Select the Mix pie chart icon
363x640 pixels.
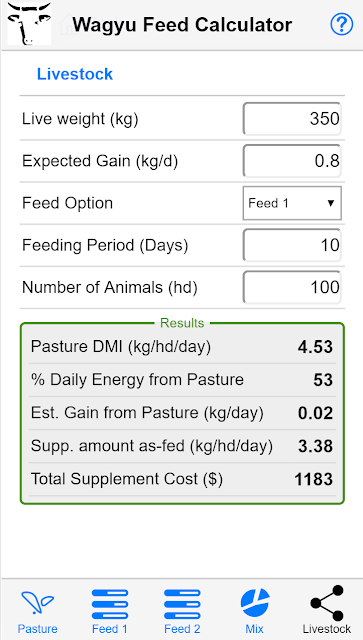click(x=255, y=602)
